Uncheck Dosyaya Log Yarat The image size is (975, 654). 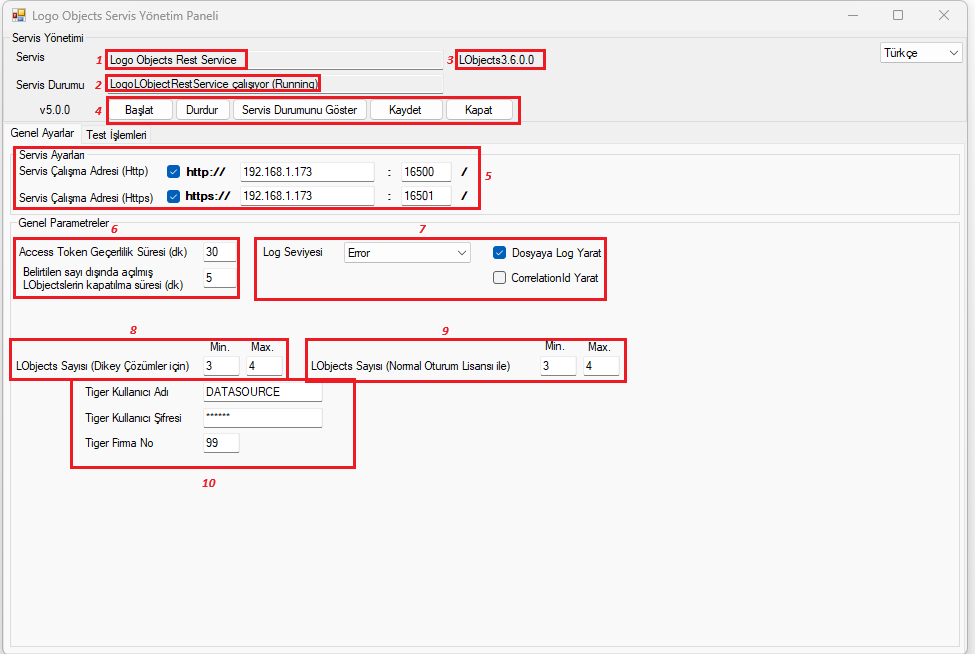[x=499, y=252]
